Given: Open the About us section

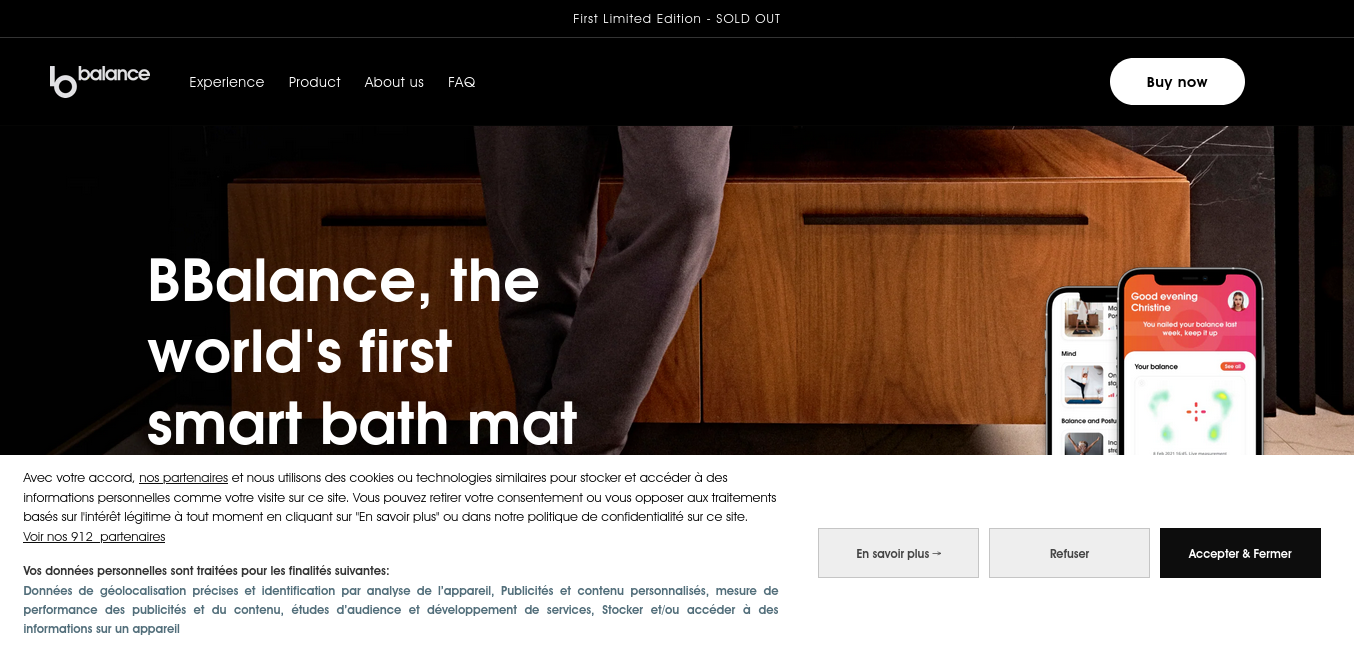Looking at the screenshot, I should click(394, 82).
